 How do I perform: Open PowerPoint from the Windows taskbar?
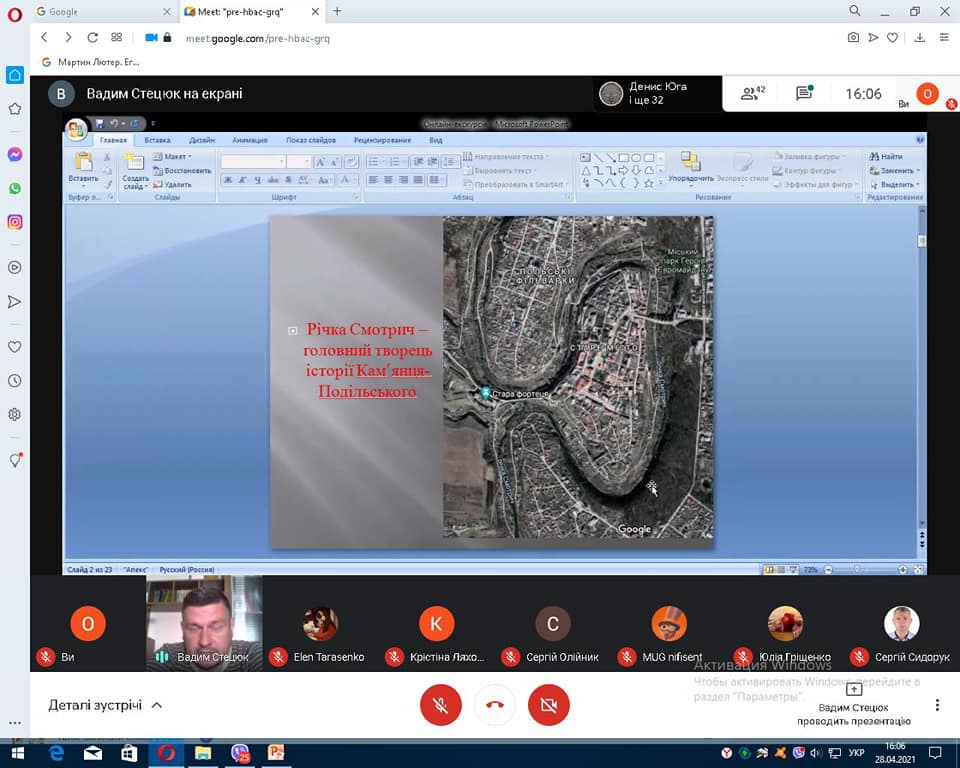click(275, 753)
